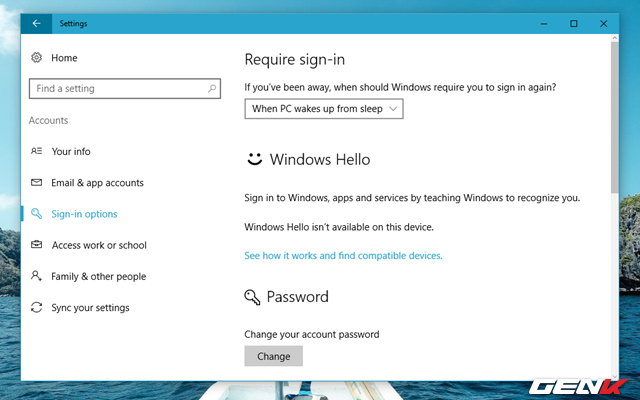Click the Your info person icon
640x400 pixels.
point(36,151)
